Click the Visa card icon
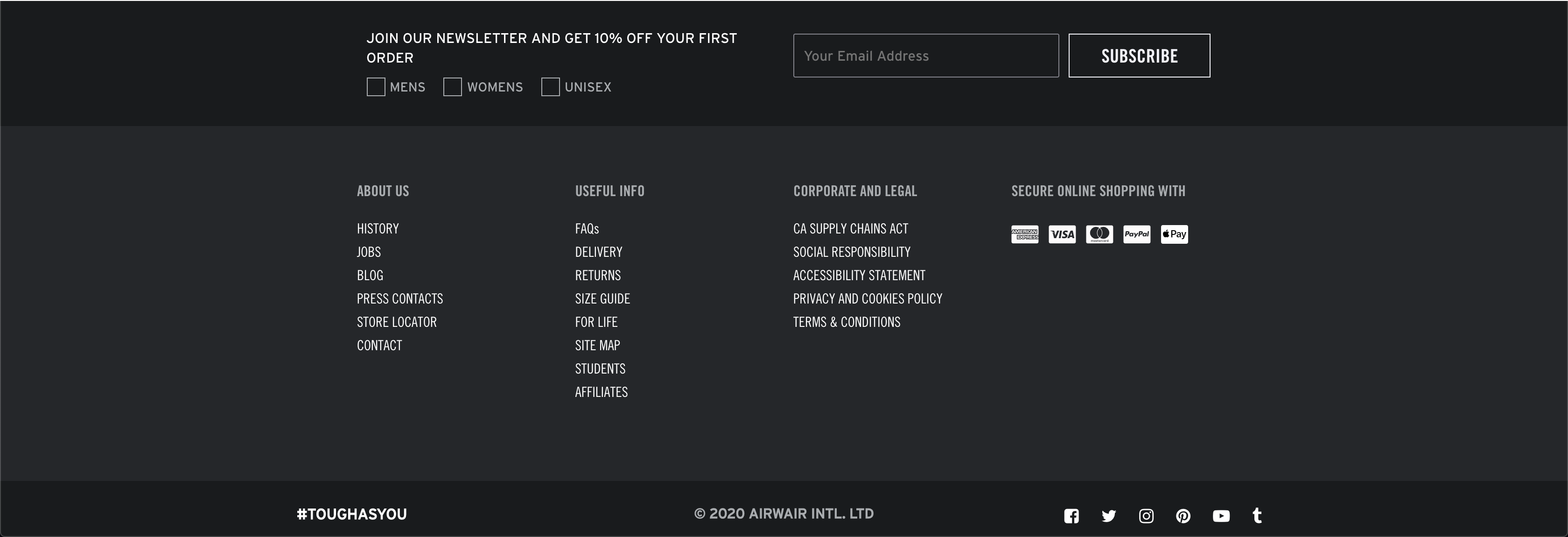The width and height of the screenshot is (1568, 537). [1062, 234]
